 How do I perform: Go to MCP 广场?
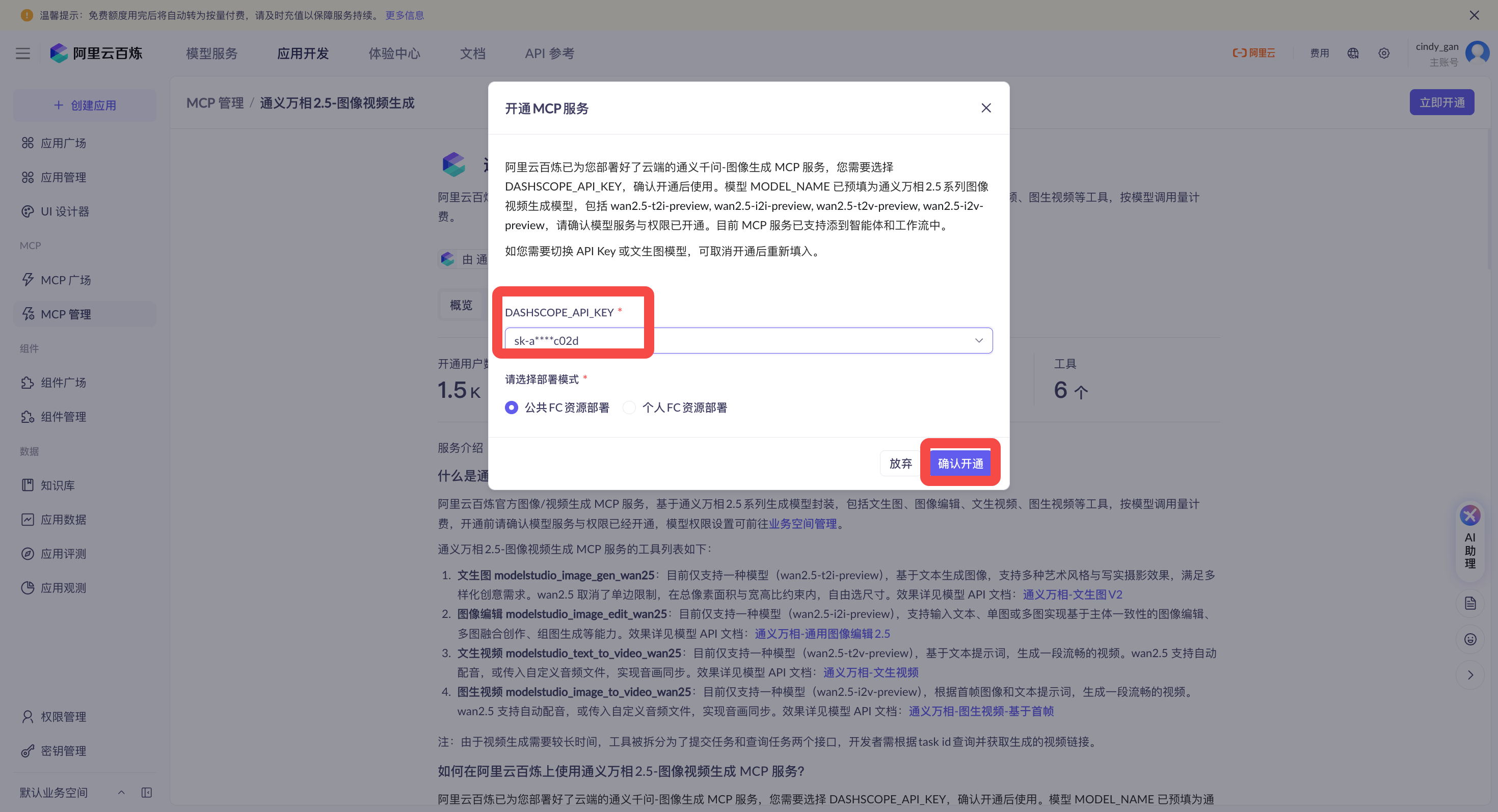coord(84,280)
